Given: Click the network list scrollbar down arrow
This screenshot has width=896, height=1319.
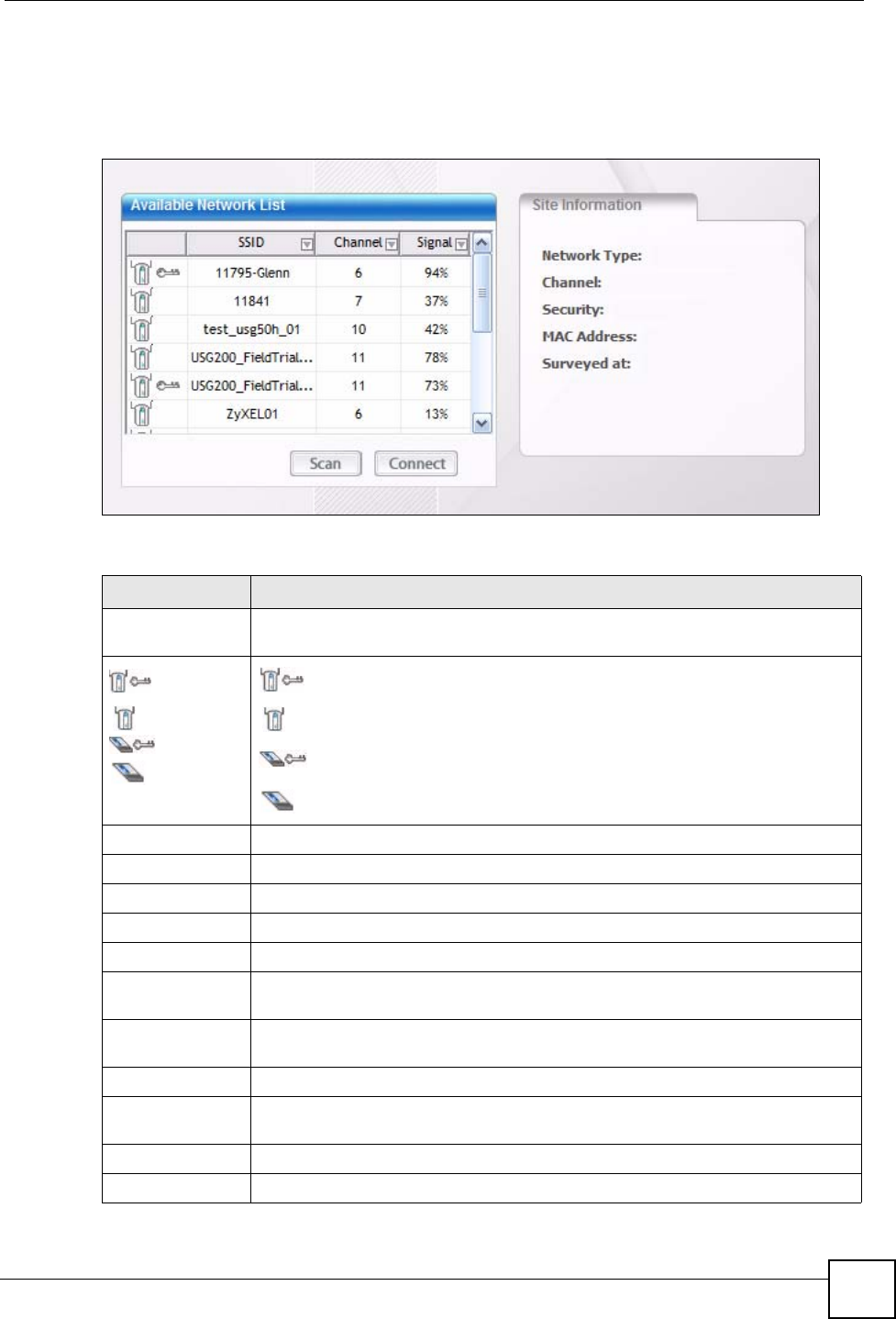Looking at the screenshot, I should click(x=482, y=423).
